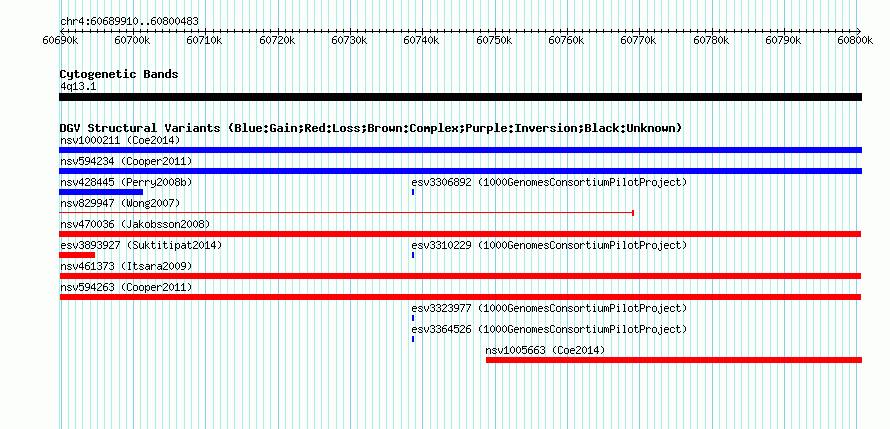Open esv3310229 (1000GenomesConsortiumPilotProject) label
890x429 pixels.
549,245
